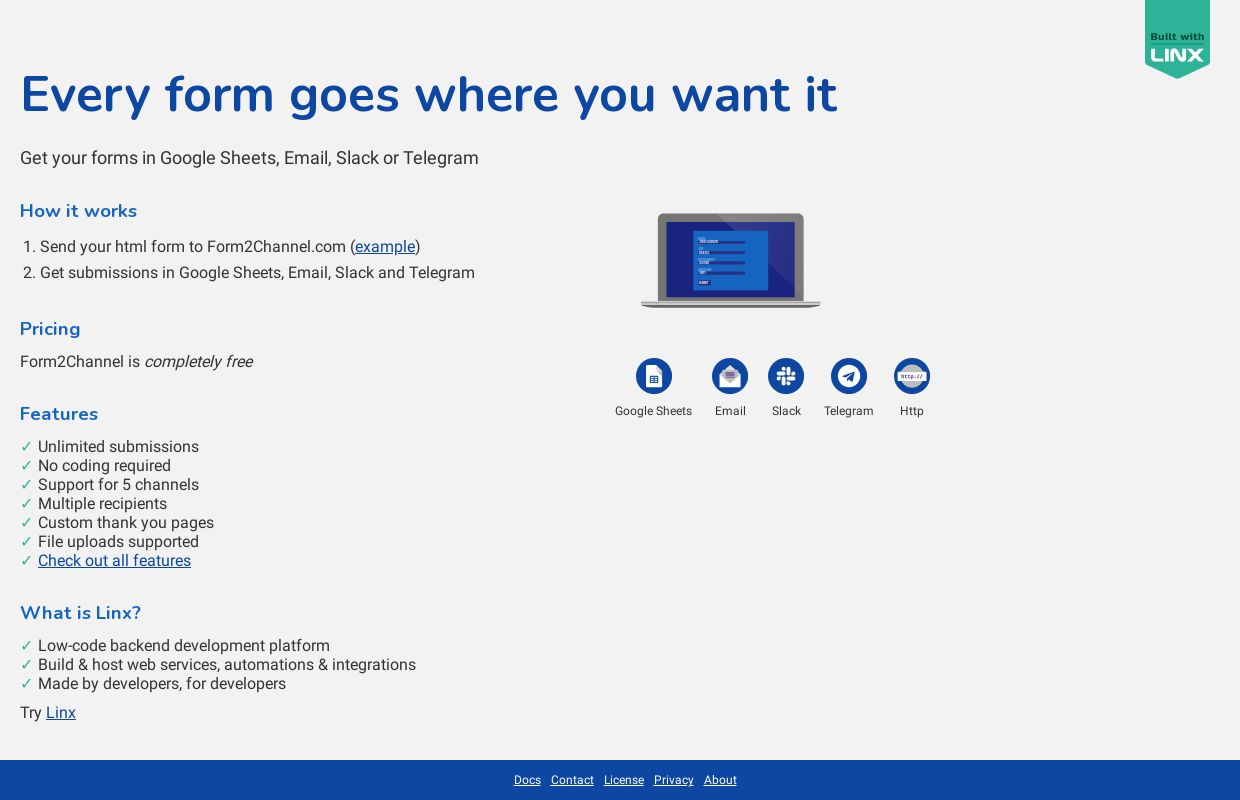Click the Google Sheets channel icon

[654, 376]
